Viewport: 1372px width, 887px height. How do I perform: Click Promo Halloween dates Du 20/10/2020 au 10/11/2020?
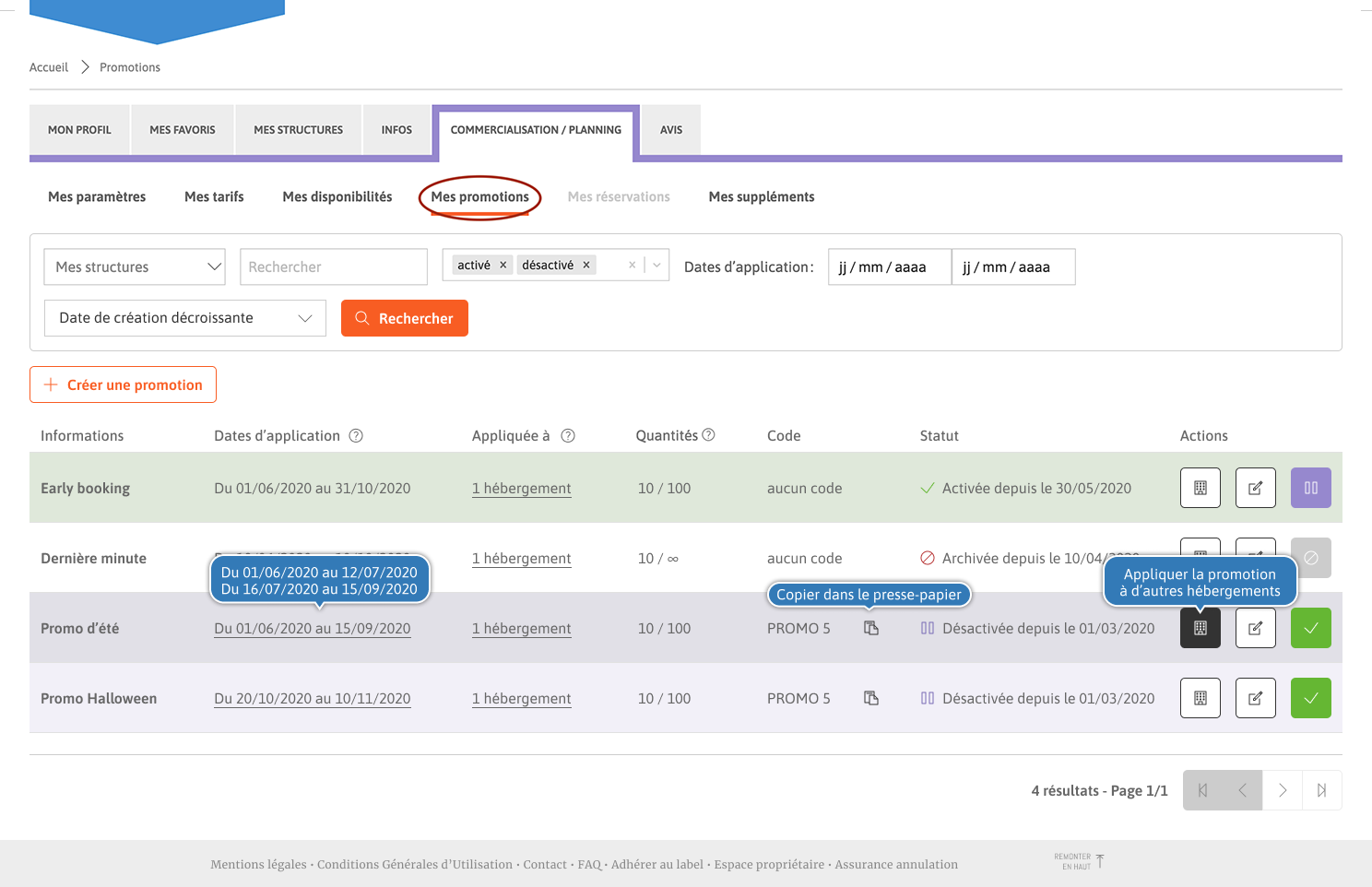pos(313,699)
